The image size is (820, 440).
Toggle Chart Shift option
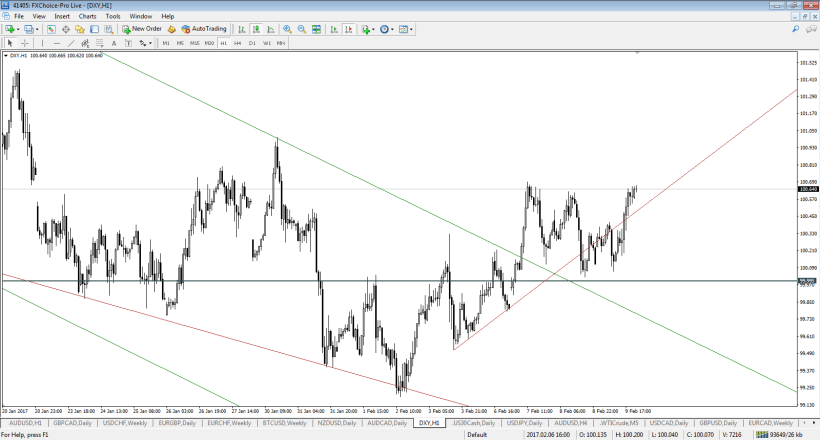[x=348, y=29]
